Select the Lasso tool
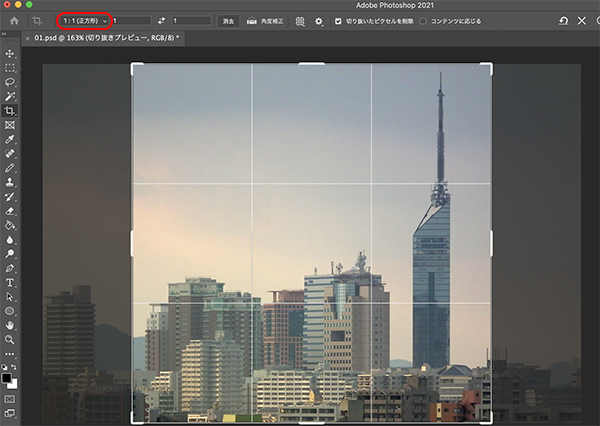The width and height of the screenshot is (600, 426). [x=10, y=82]
